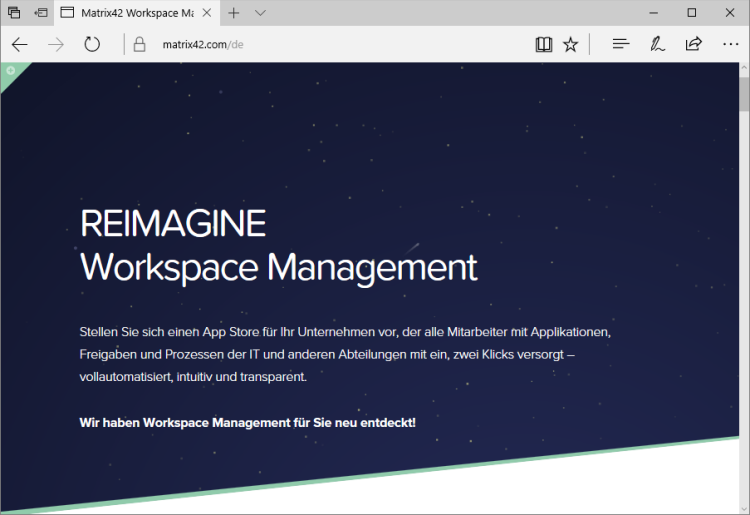750x515 pixels.
Task: Expand the tab previews chevron
Action: [x=260, y=13]
